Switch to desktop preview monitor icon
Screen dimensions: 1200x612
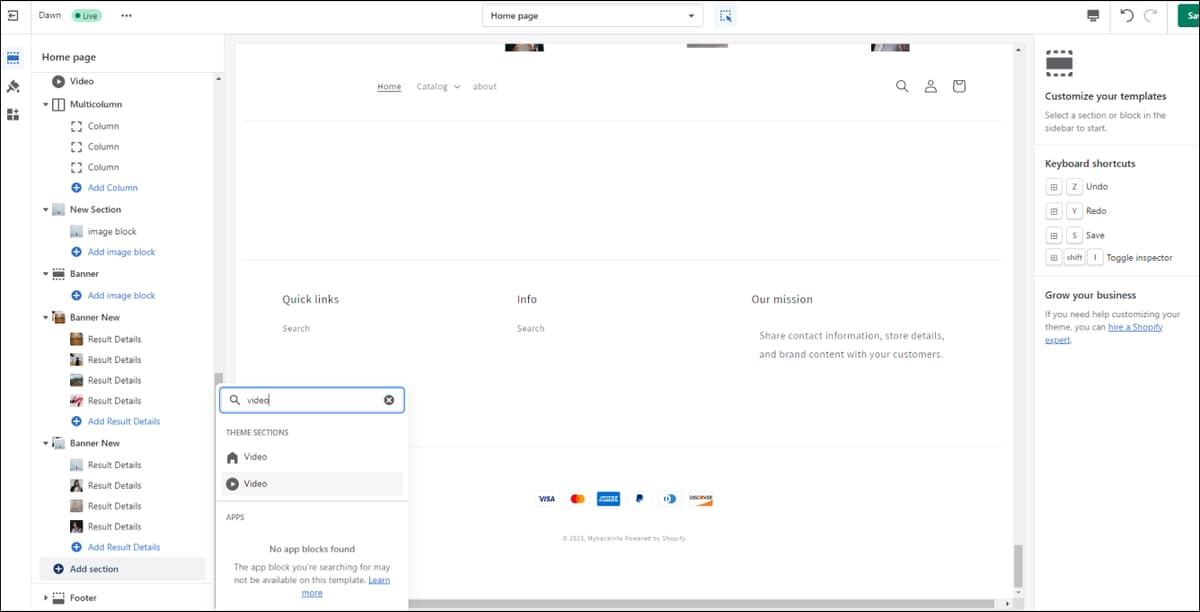[x=1093, y=15]
